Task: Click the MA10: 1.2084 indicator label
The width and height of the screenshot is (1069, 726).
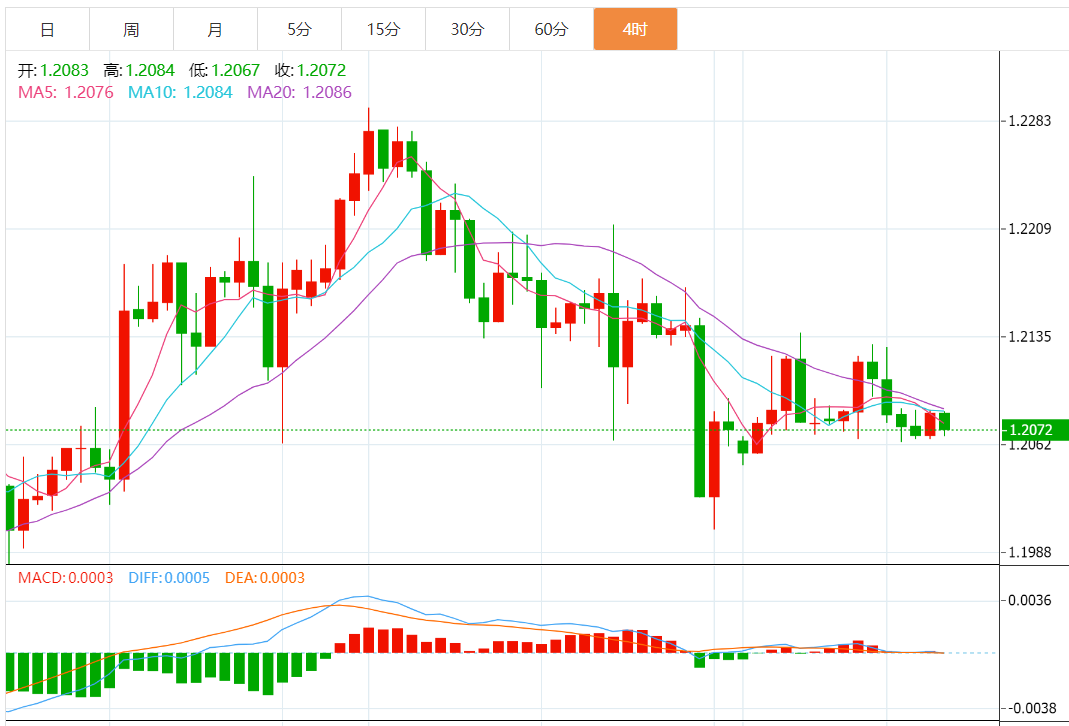Action: coord(180,92)
